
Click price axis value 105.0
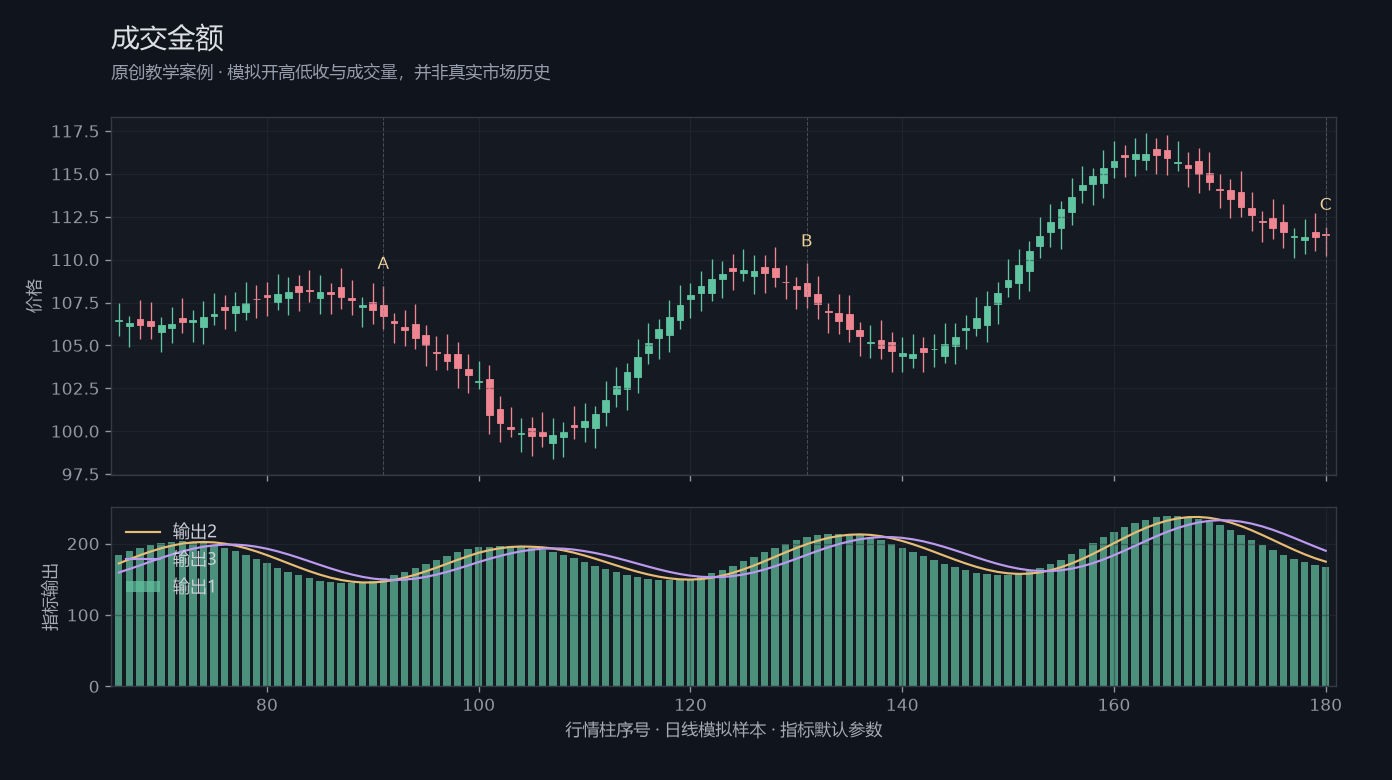[76, 346]
